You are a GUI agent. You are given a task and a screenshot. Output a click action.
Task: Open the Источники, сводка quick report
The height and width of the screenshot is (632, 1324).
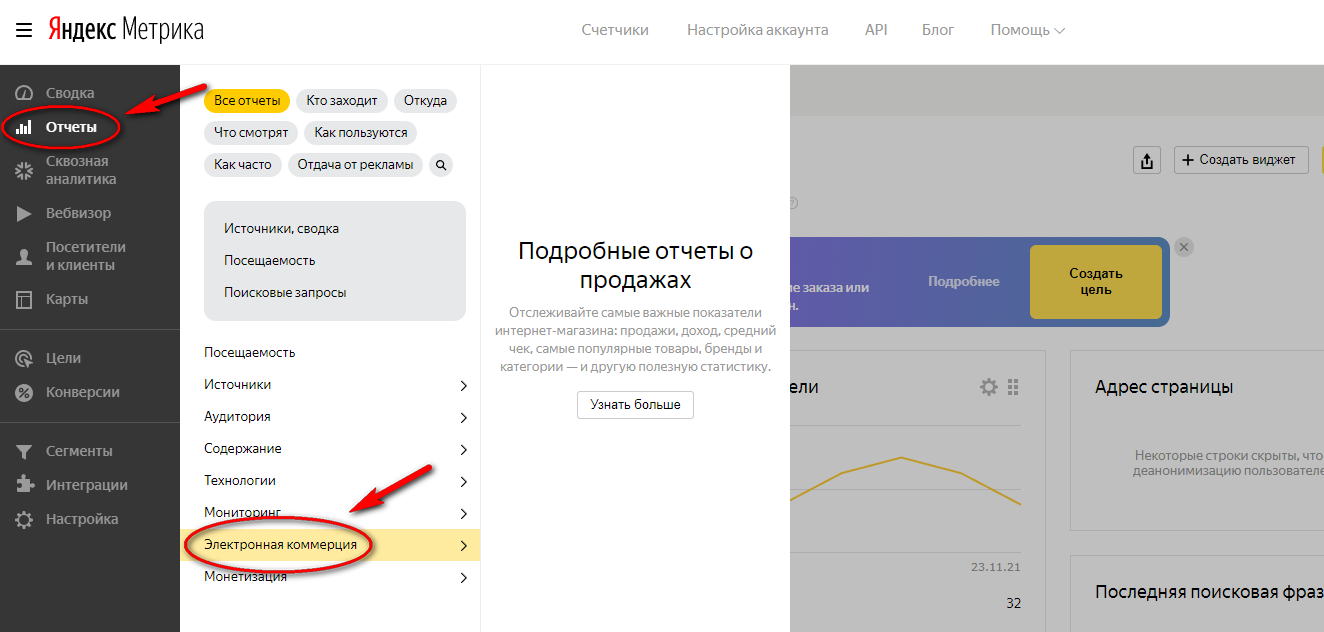[x=282, y=229]
